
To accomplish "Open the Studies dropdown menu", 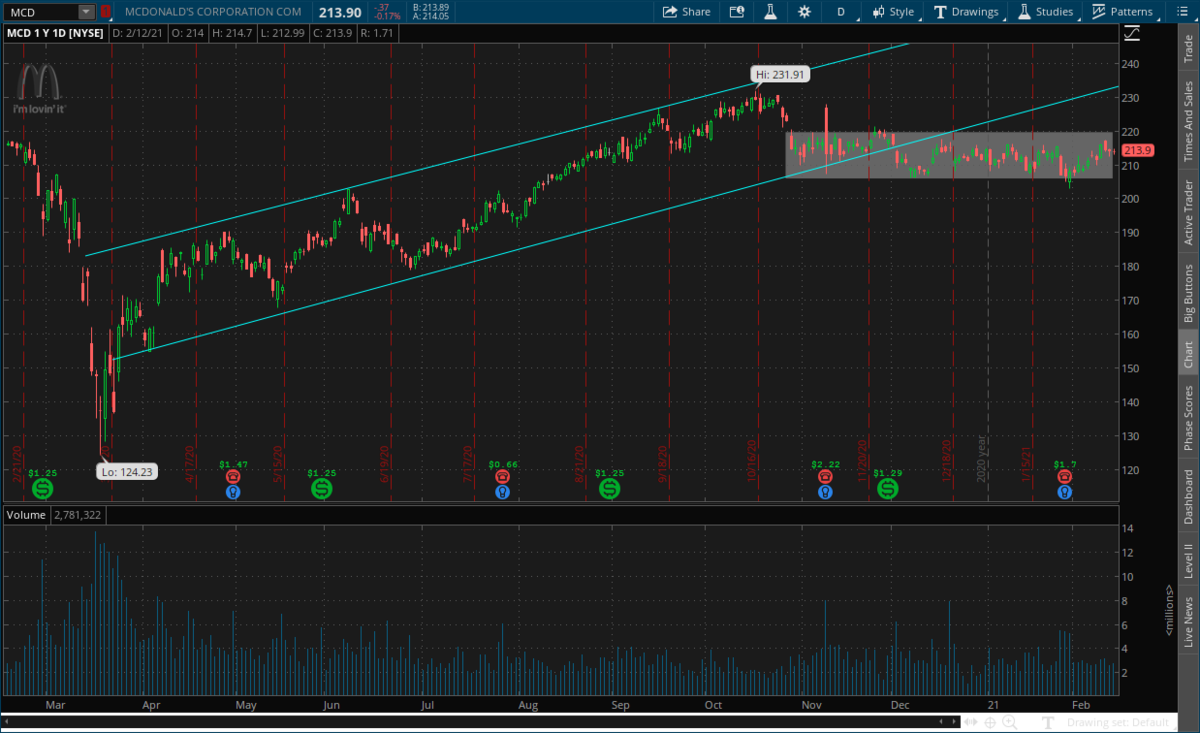I will [x=1047, y=12].
